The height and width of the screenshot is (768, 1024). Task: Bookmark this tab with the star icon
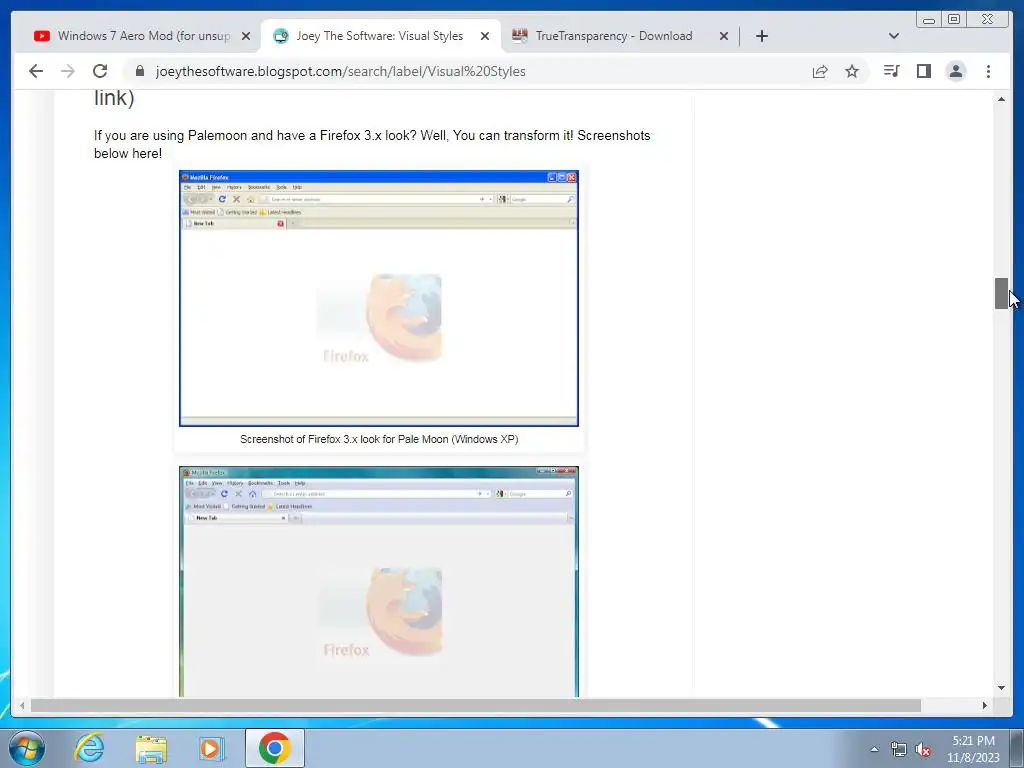[852, 71]
